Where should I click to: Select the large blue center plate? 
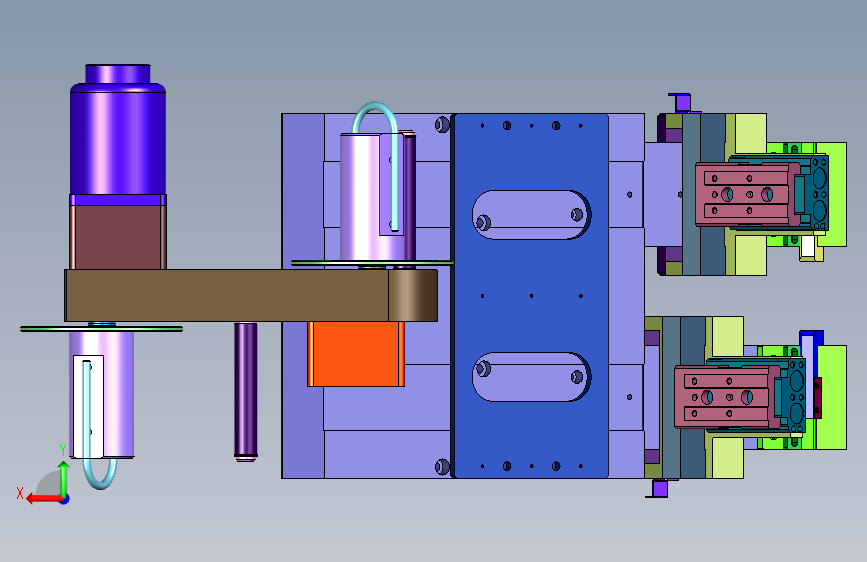click(530, 296)
